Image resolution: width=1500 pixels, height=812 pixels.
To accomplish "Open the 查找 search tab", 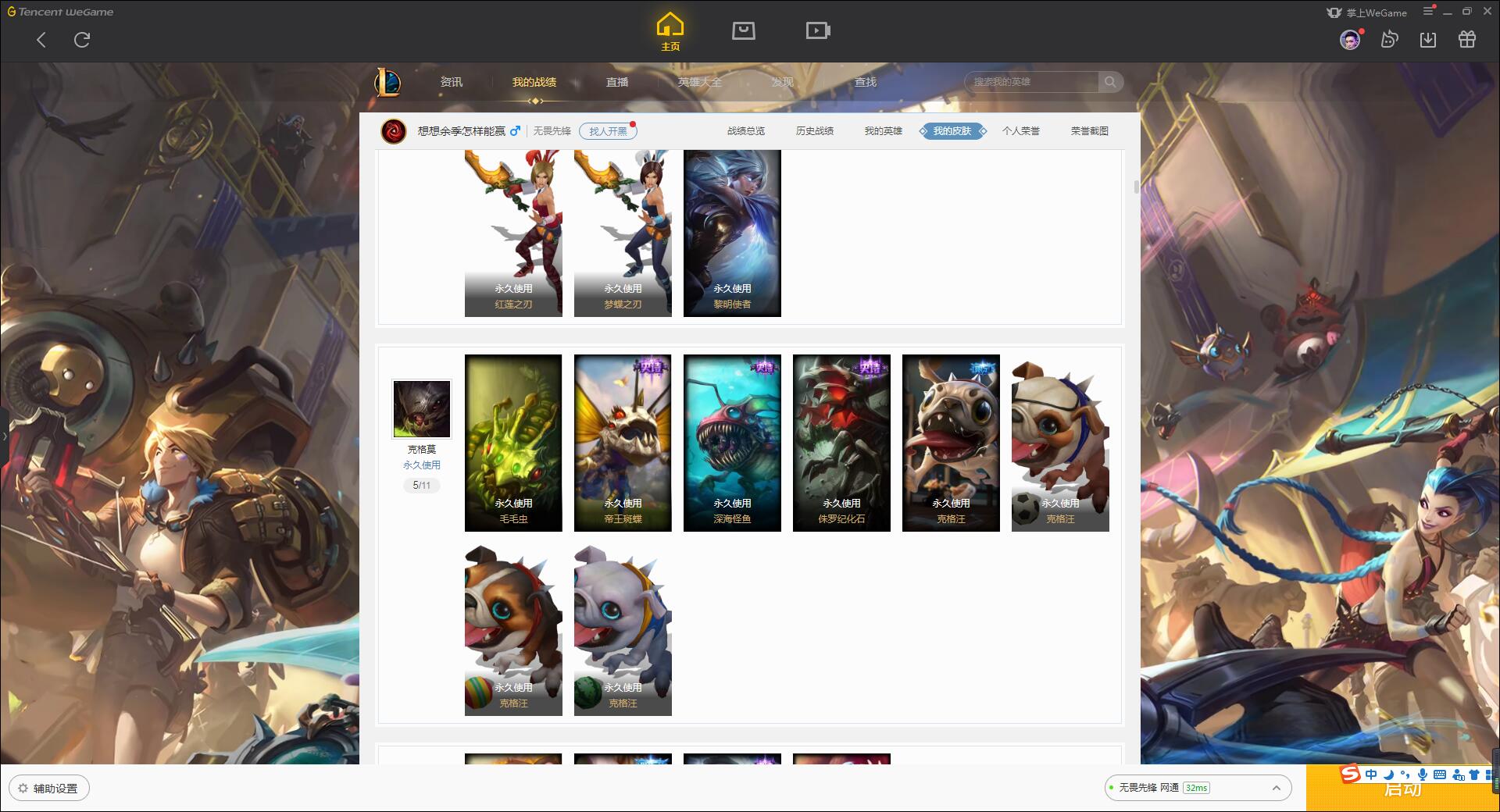I will (866, 82).
